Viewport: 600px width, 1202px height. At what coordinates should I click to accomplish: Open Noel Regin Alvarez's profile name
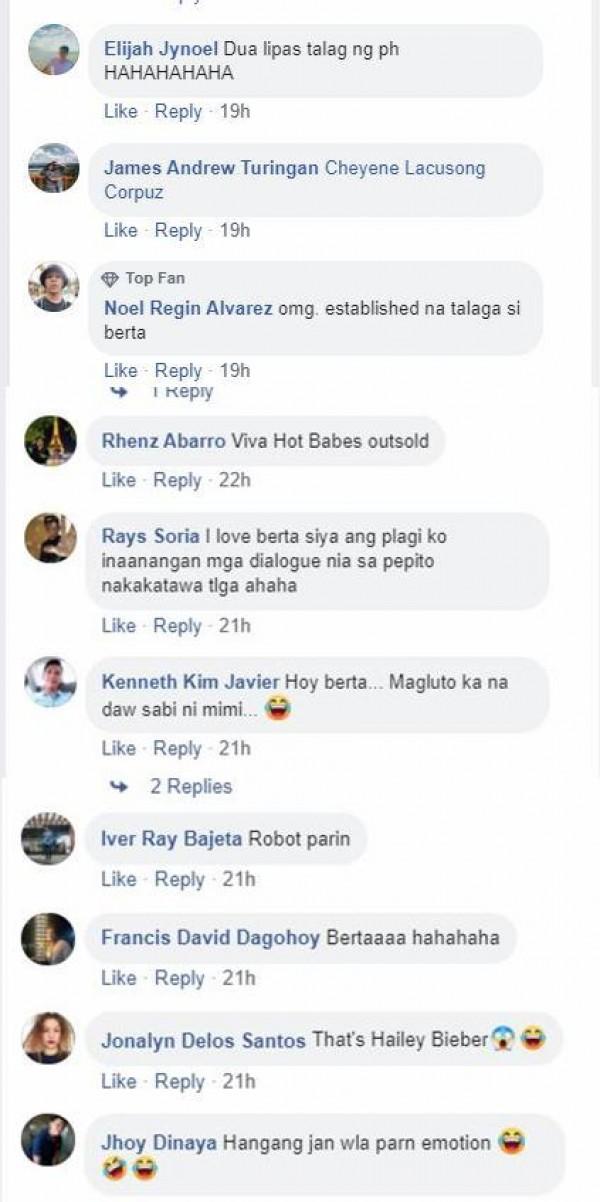[188, 308]
